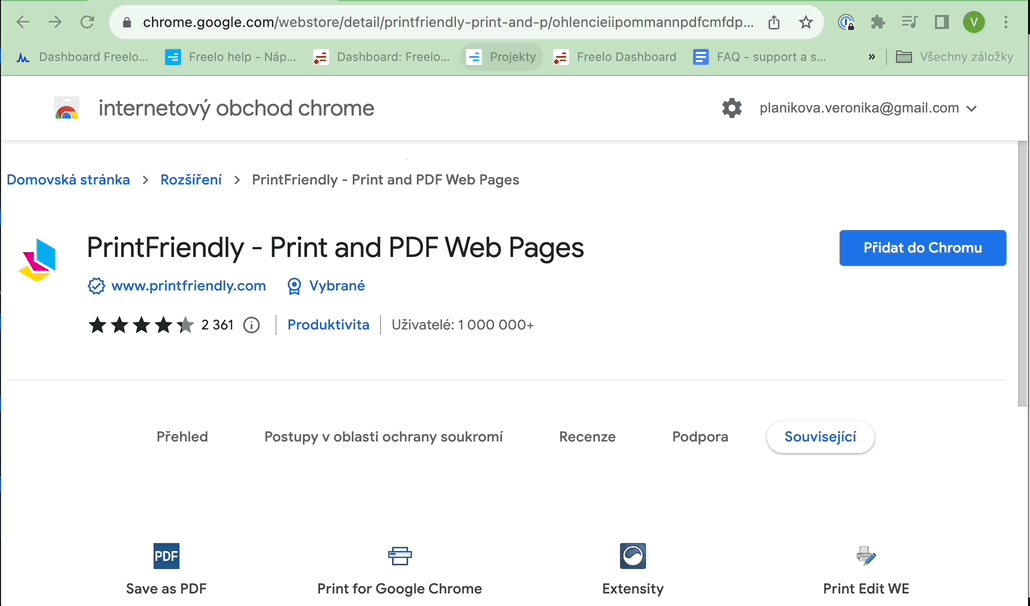Go to Rozšíření breadcrumb
1030x606 pixels.
(191, 180)
